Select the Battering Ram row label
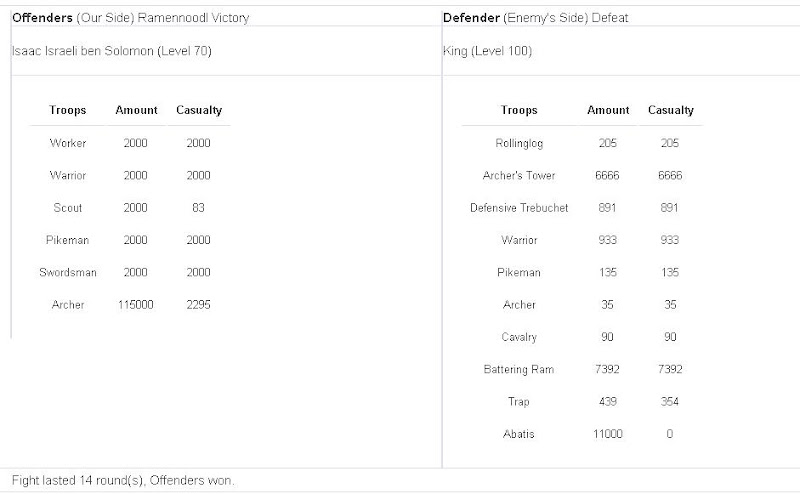Image resolution: width=800 pixels, height=494 pixels. (x=519, y=369)
